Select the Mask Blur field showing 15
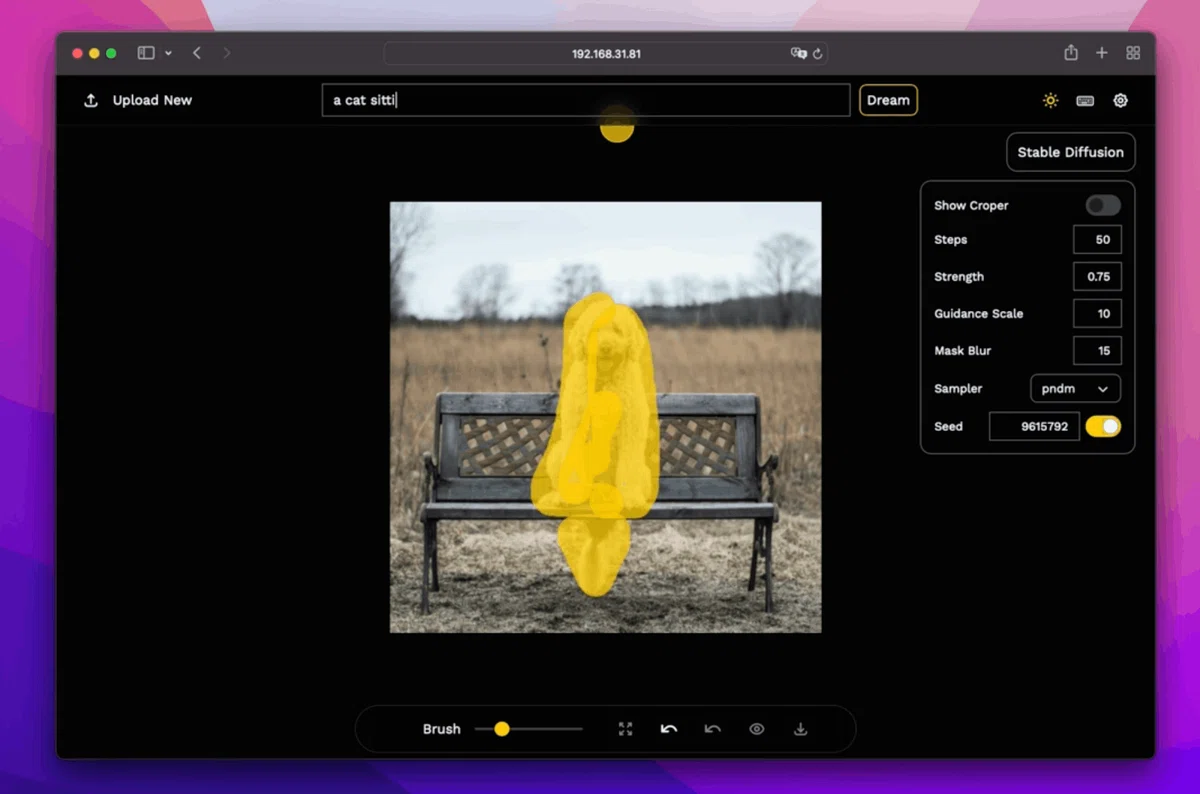The image size is (1200, 794). [1097, 351]
